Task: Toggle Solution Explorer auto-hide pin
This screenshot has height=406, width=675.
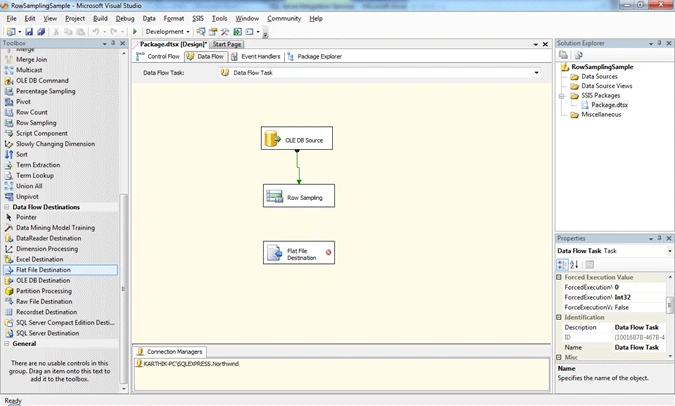Action: click(659, 43)
